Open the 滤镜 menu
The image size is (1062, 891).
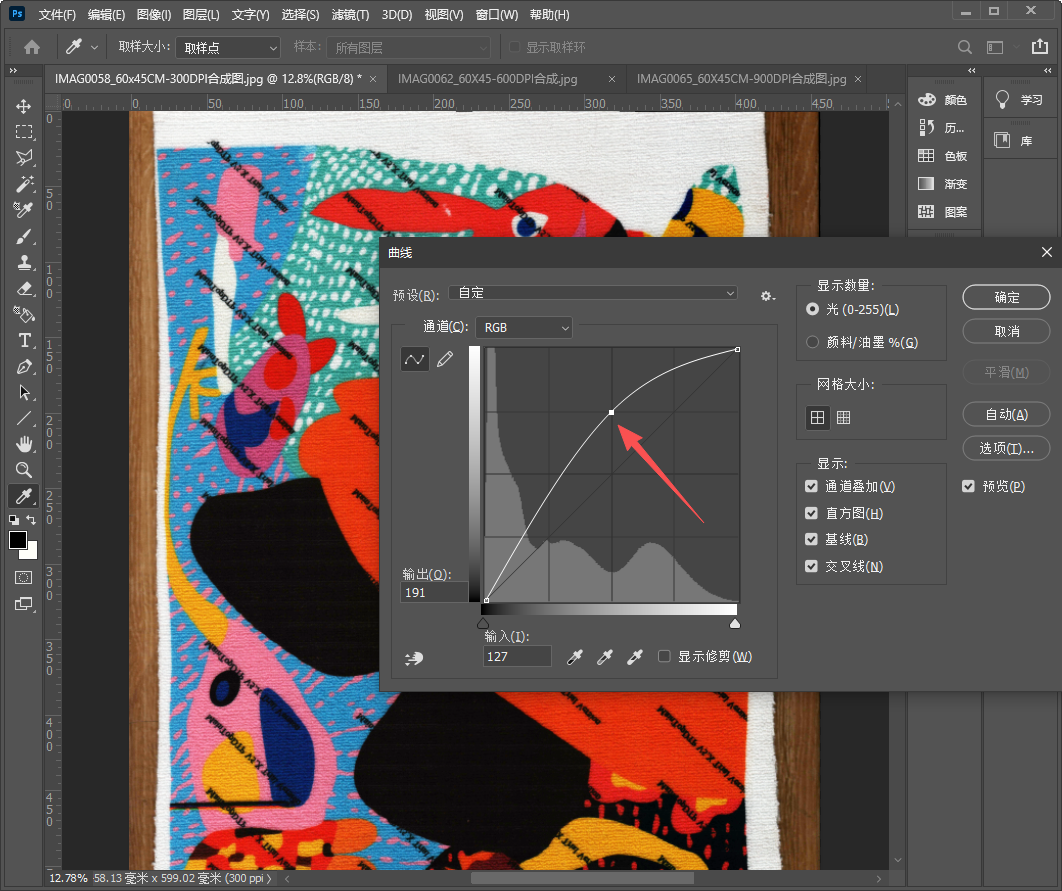coord(349,15)
